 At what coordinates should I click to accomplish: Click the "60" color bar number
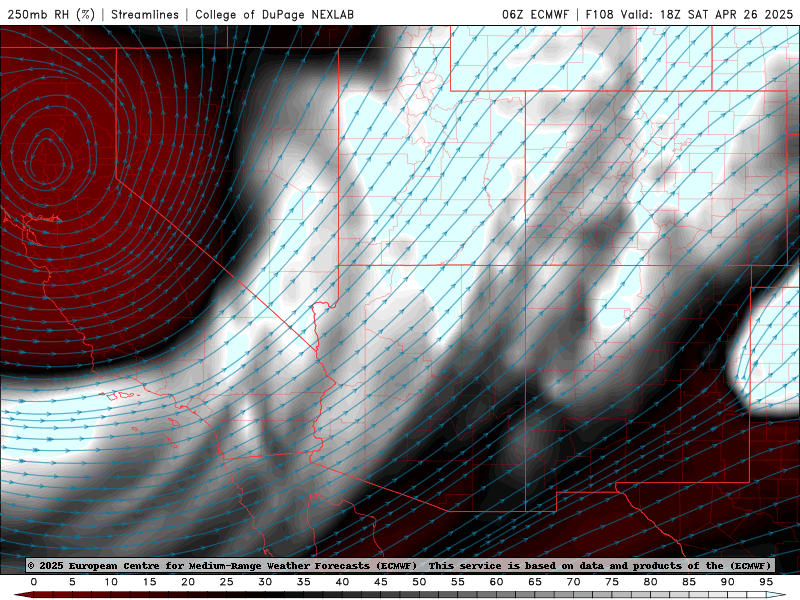click(496, 582)
